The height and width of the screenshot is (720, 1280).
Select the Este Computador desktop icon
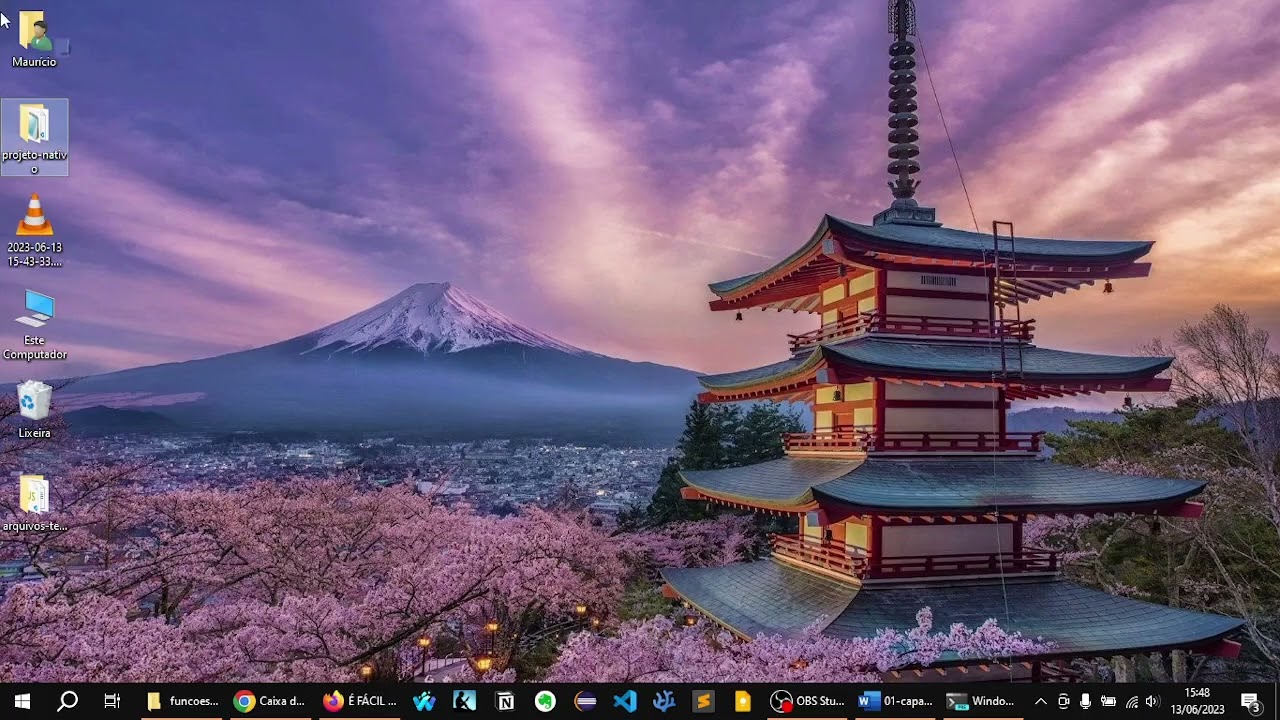pos(34,324)
